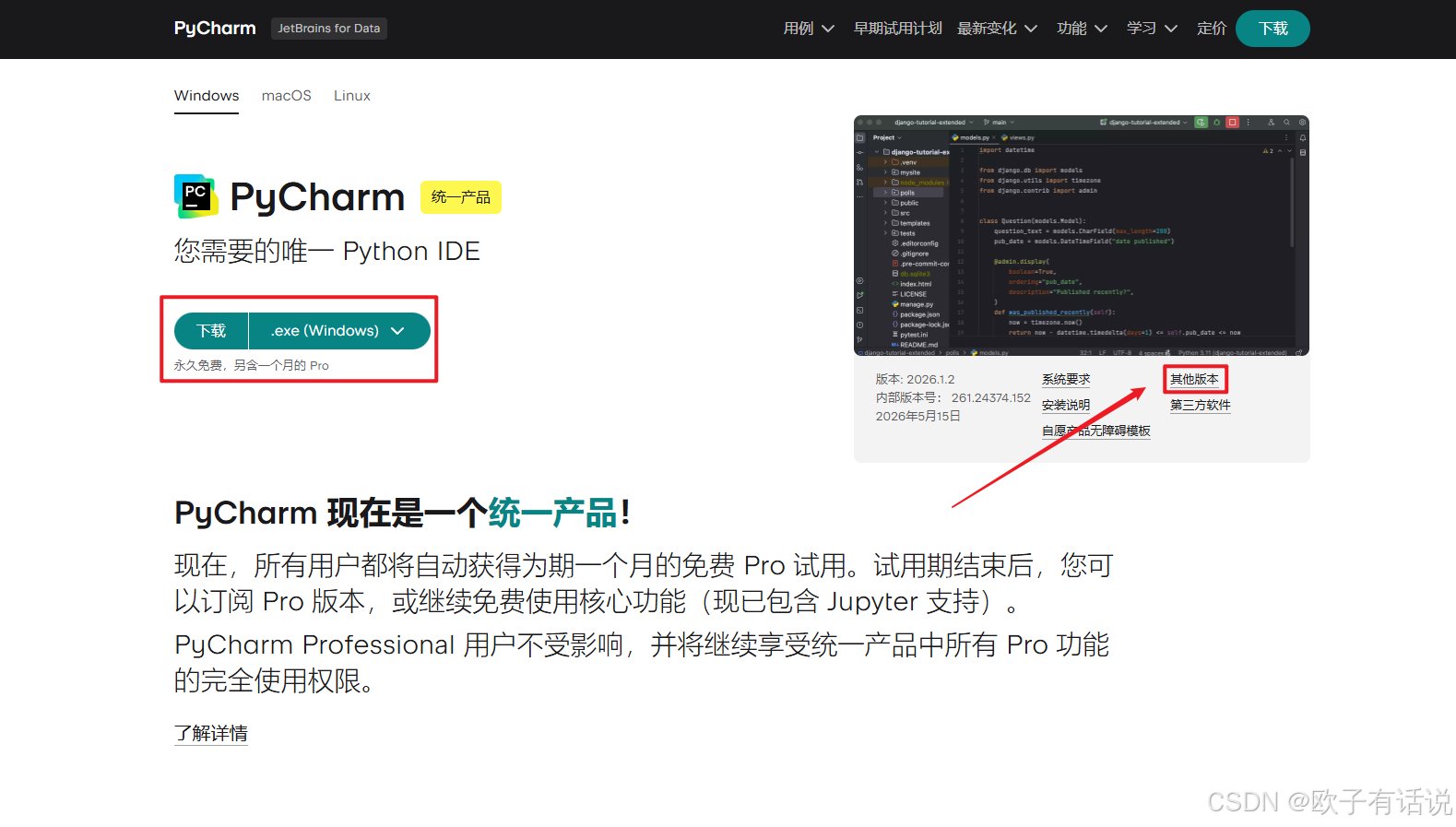Open the .exe (Windows) installer type dropdown
1456x827 pixels.
[339, 331]
